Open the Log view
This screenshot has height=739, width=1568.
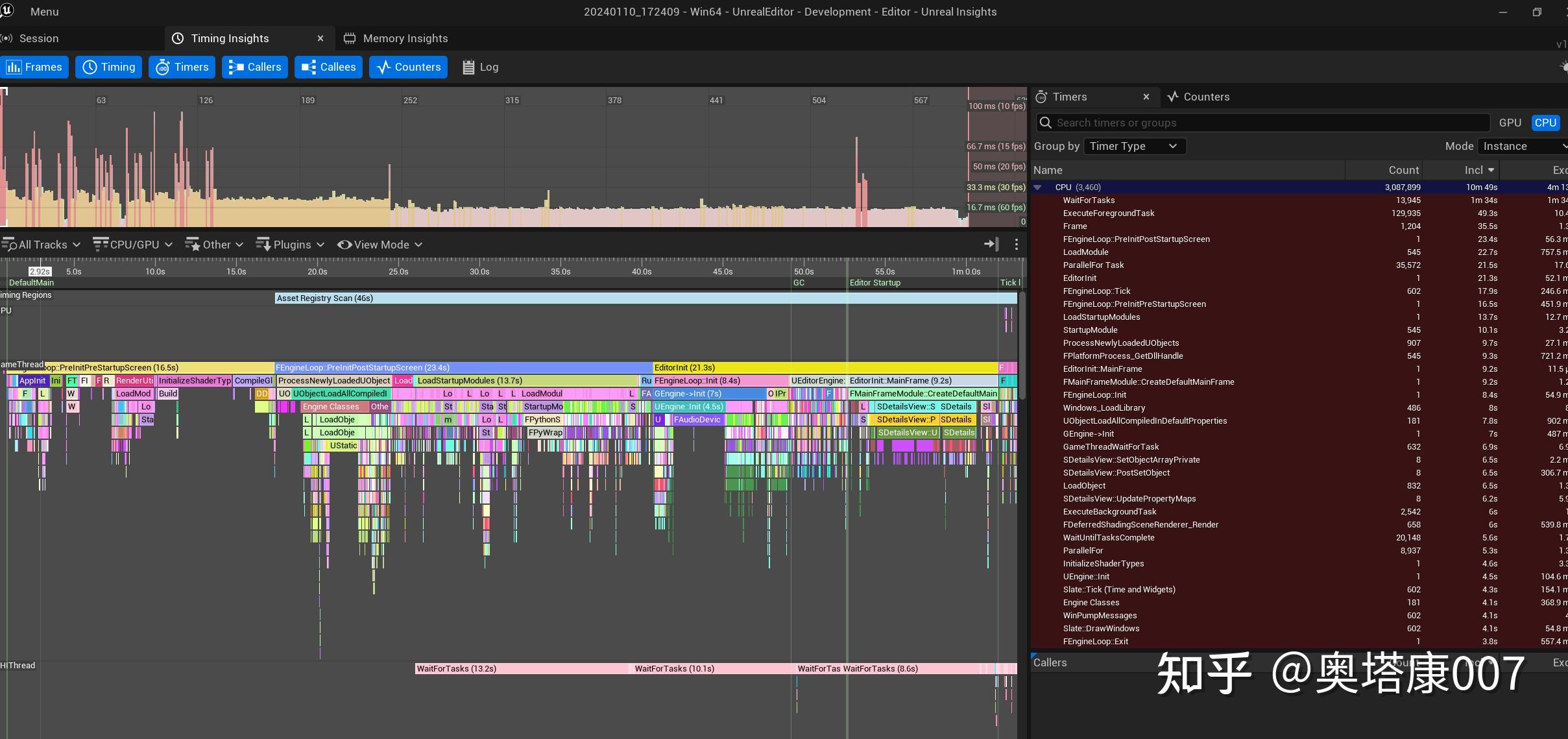(x=480, y=67)
